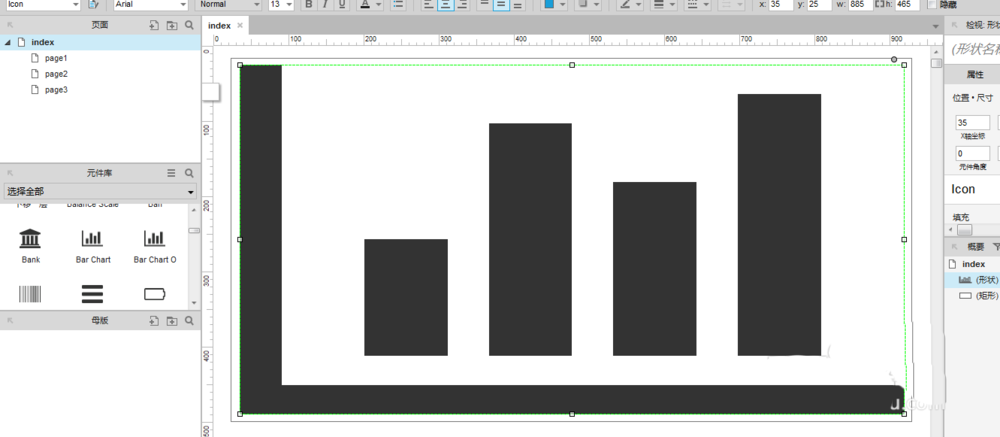Collapse the index page tree node
1000x437 pixels.
pyautogui.click(x=8, y=42)
